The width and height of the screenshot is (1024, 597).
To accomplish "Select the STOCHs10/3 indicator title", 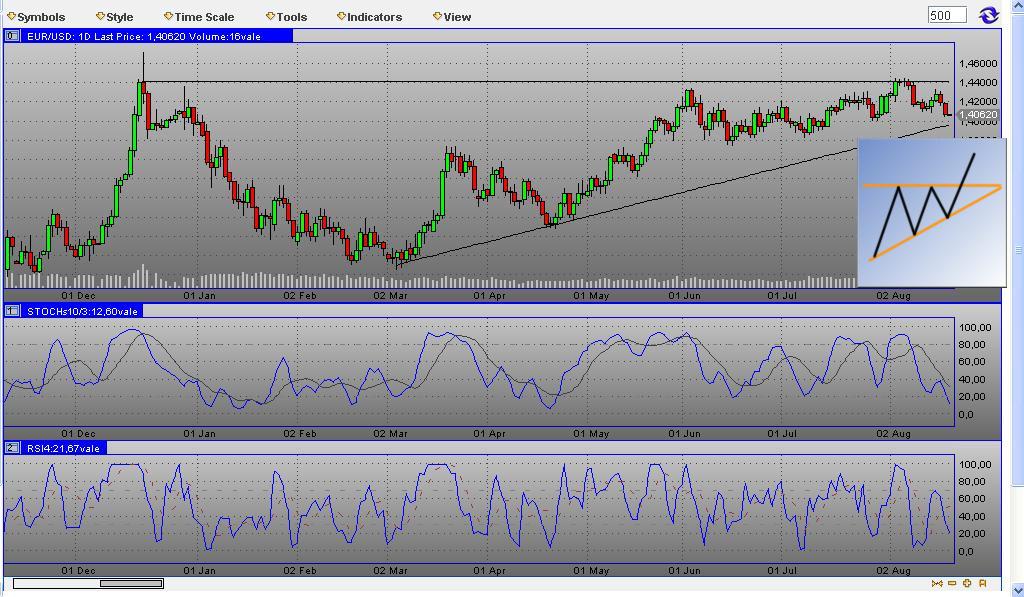I will coord(82,312).
